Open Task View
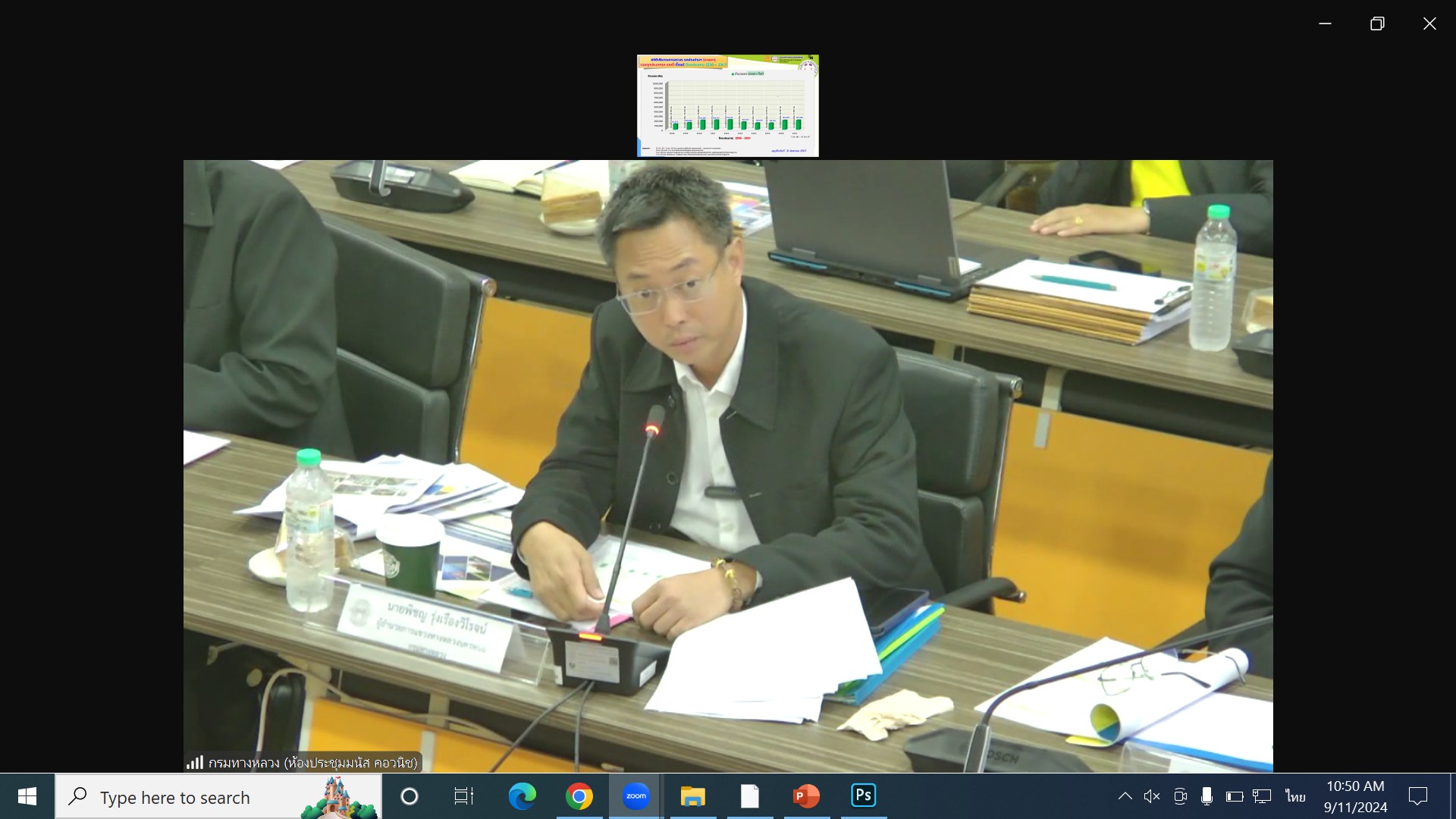The width and height of the screenshot is (1456, 819). 463,796
